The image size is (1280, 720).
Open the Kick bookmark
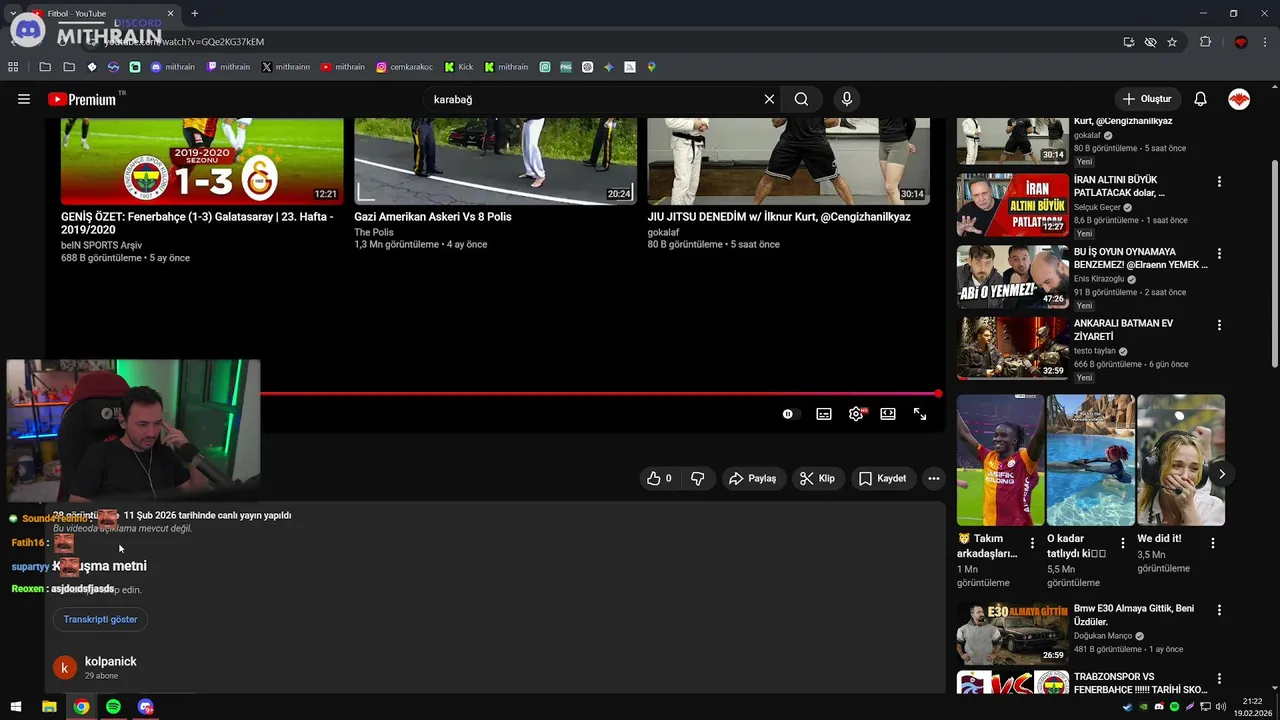tap(458, 67)
